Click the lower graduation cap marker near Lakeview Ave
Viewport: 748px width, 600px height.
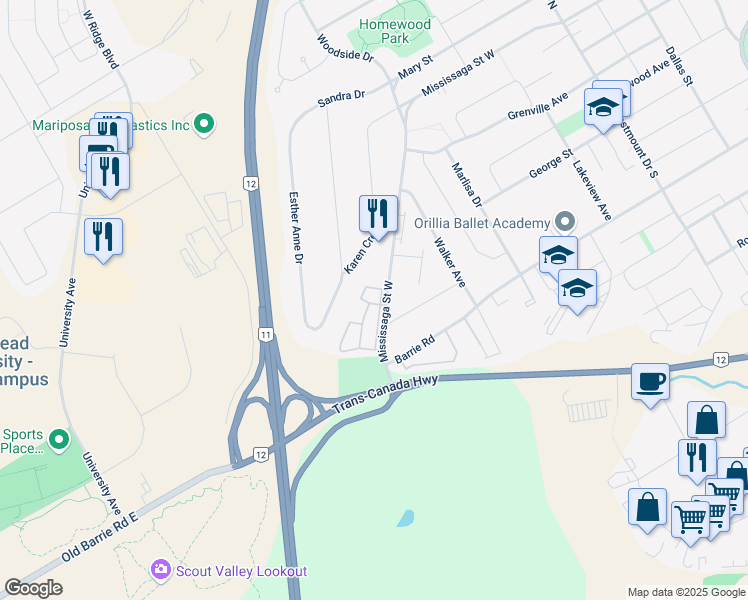point(577,288)
